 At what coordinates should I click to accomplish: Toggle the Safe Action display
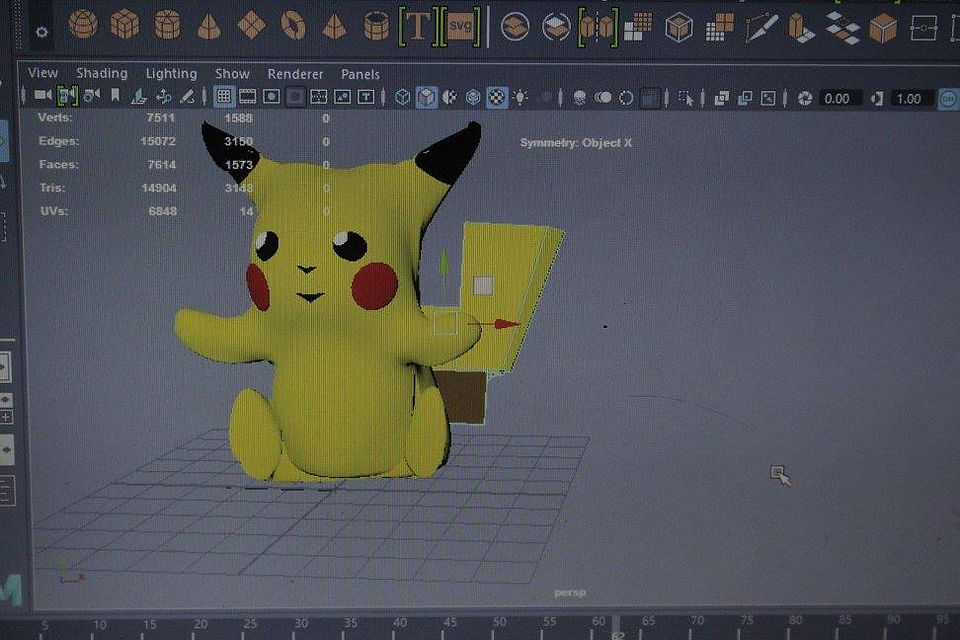click(342, 97)
